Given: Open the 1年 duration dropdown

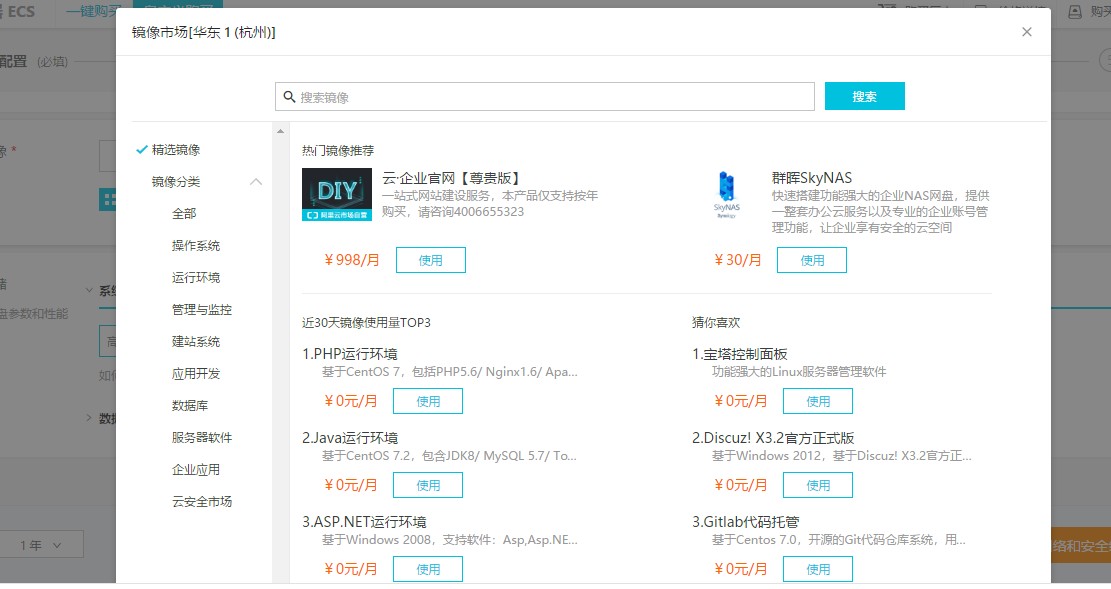Looking at the screenshot, I should coord(40,546).
